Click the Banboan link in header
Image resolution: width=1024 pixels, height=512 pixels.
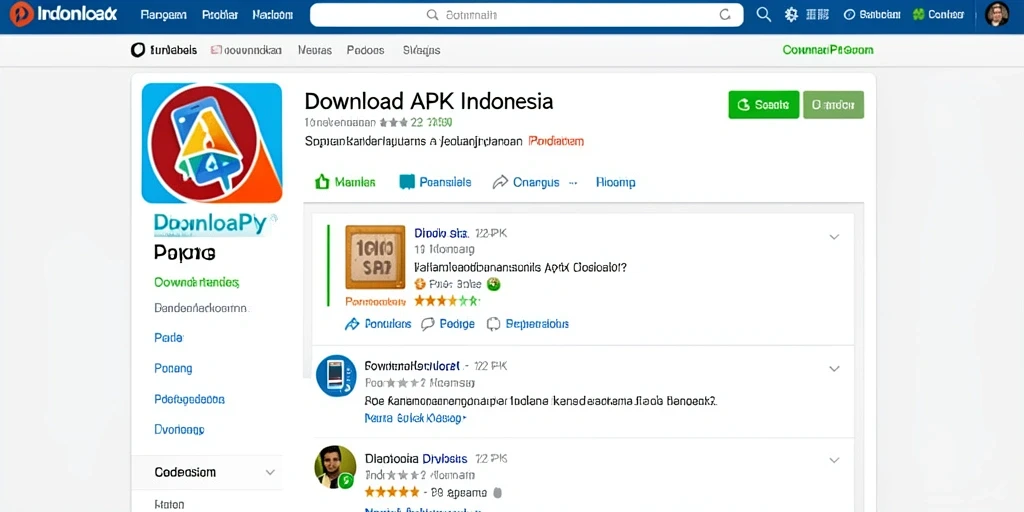[872, 14]
